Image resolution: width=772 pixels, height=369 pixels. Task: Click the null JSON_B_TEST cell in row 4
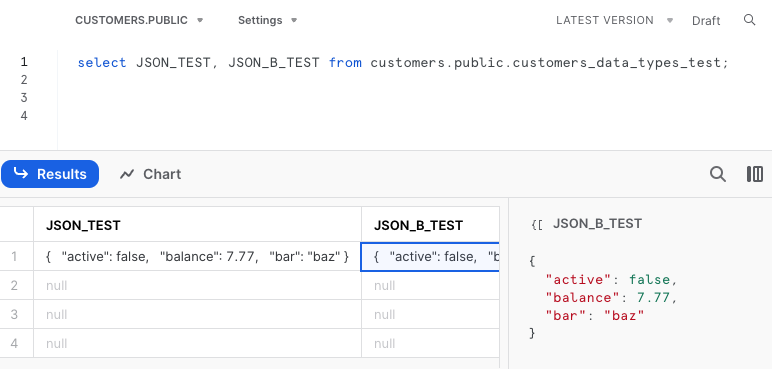click(430, 343)
